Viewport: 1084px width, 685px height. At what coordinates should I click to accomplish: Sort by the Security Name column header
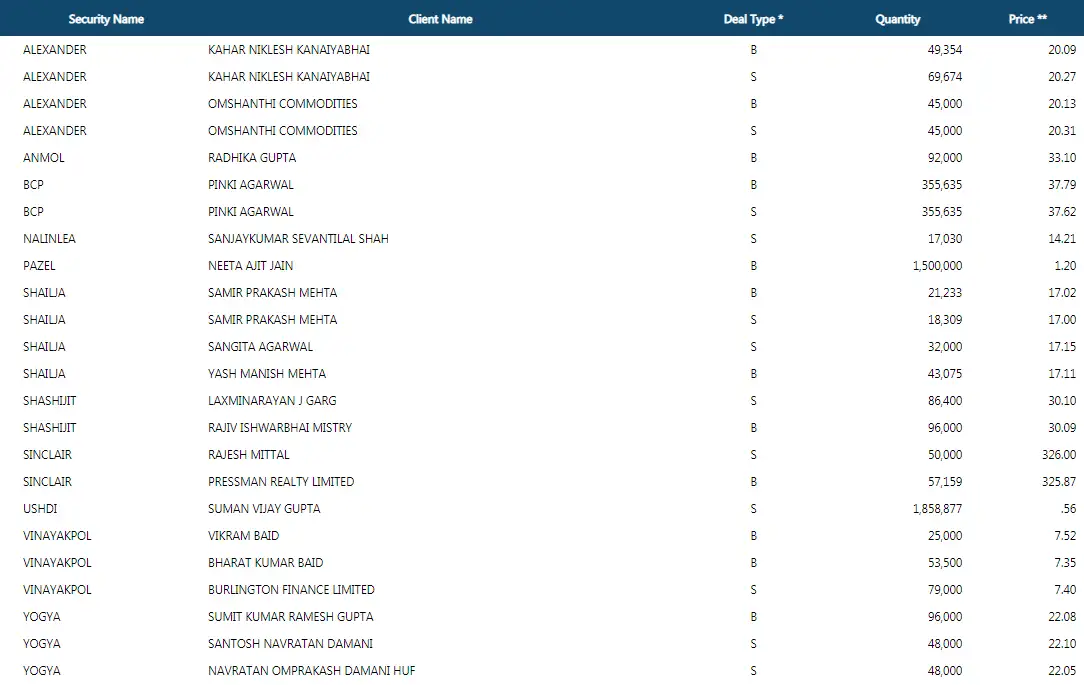click(x=105, y=18)
